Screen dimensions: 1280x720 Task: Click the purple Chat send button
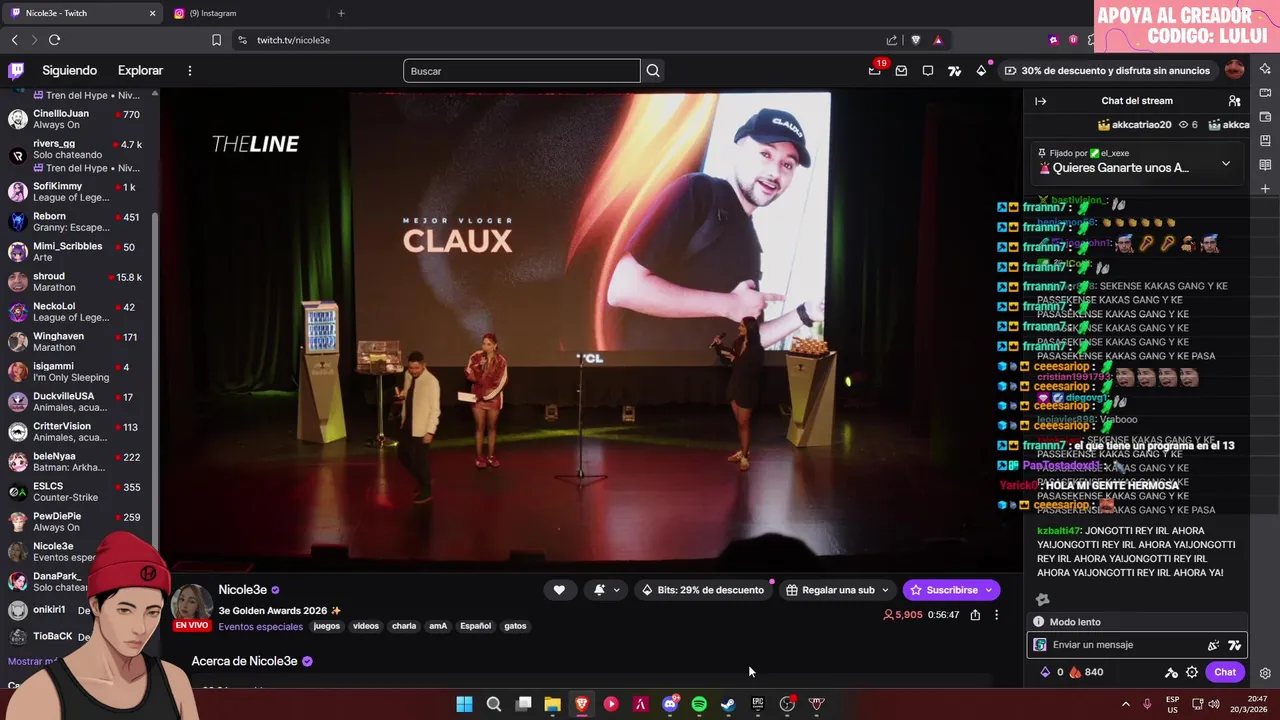[x=1225, y=672]
